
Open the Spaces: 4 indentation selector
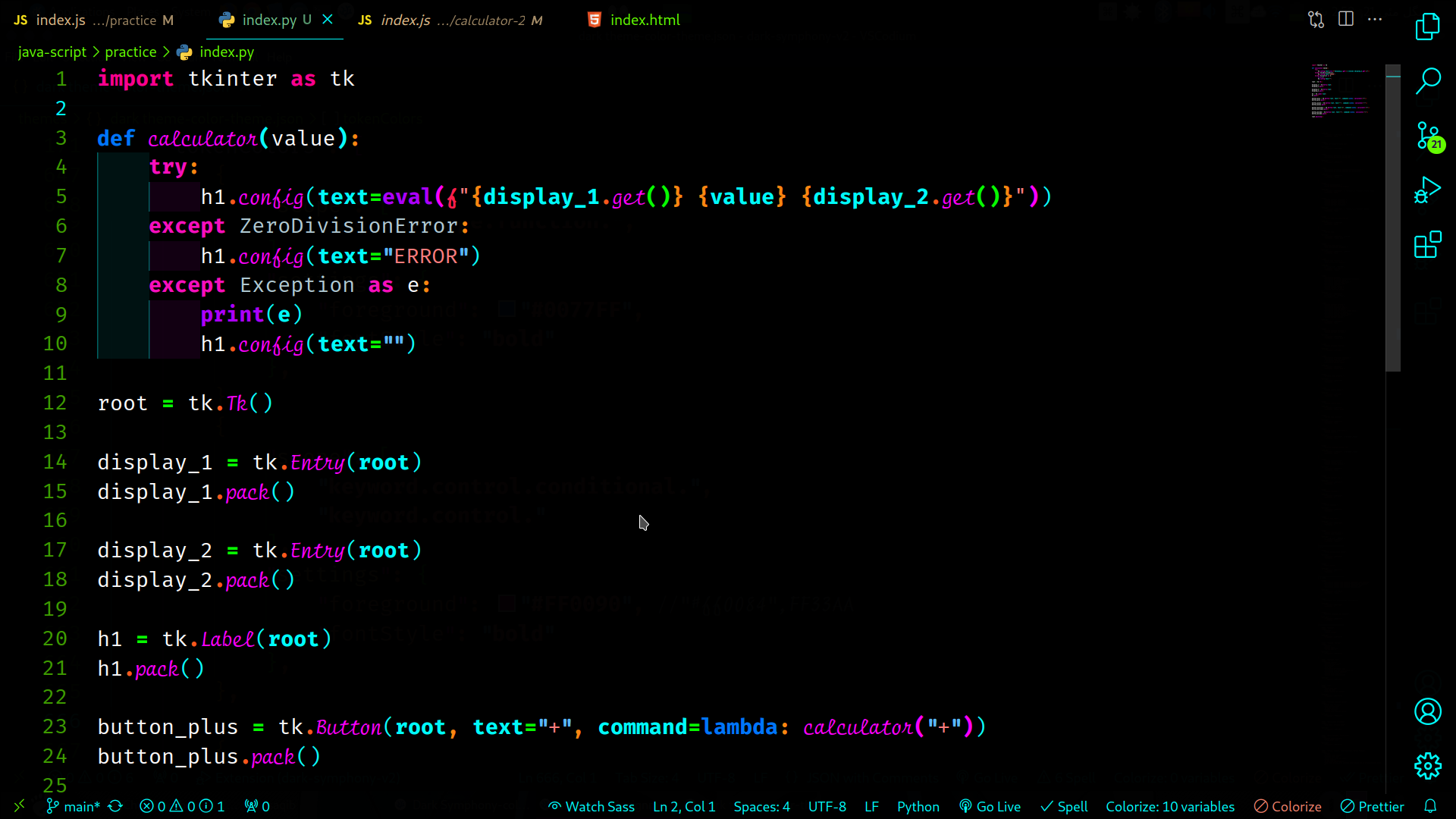pos(761,806)
